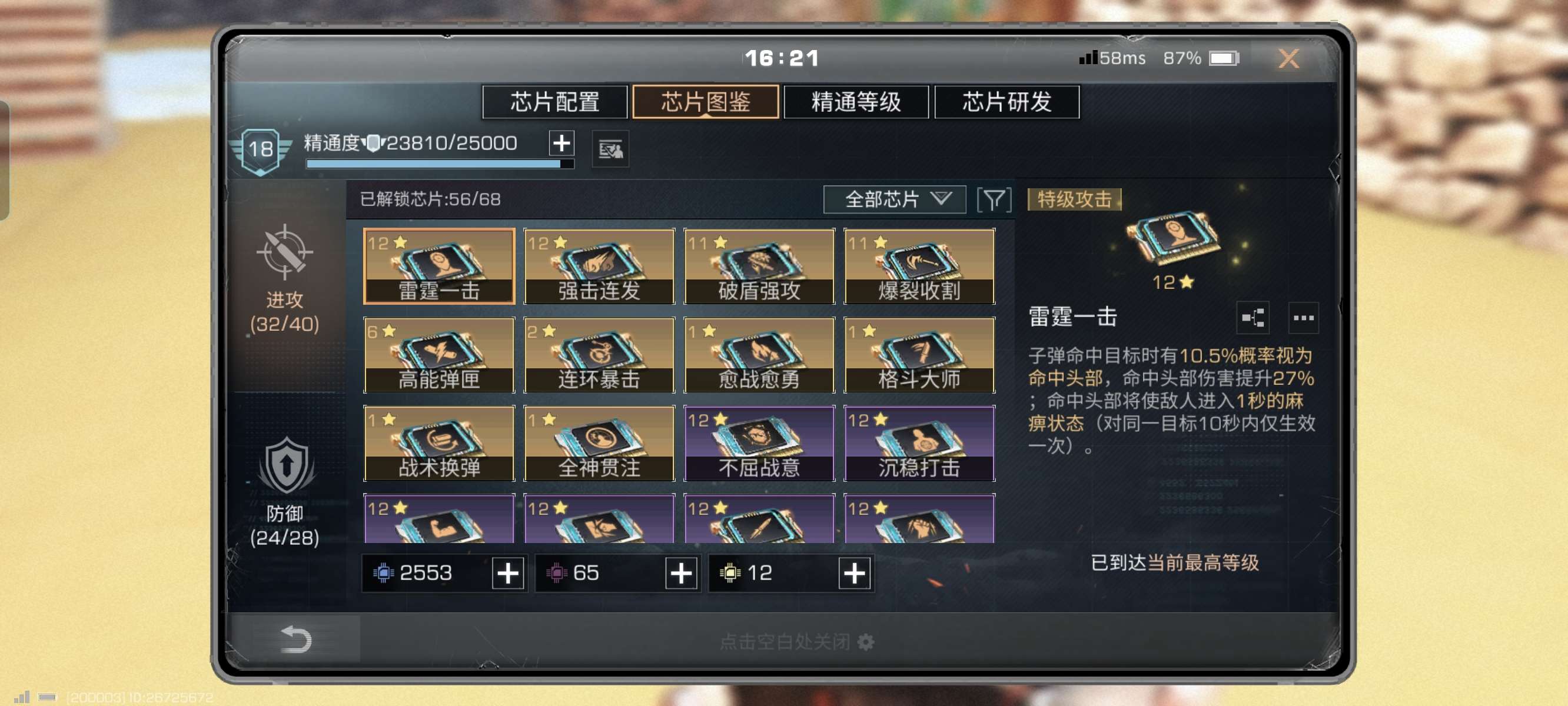Click the mastery progress bar
This screenshot has width=1568, height=706.
coord(440,164)
